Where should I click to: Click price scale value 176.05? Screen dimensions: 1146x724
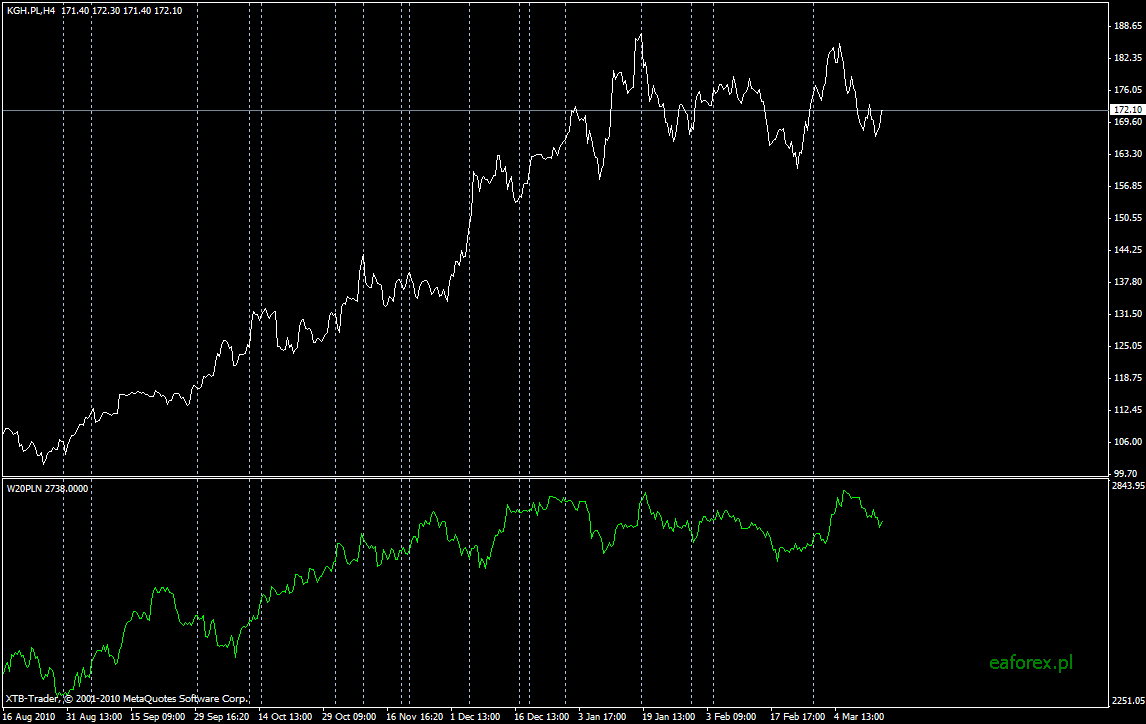point(1128,90)
